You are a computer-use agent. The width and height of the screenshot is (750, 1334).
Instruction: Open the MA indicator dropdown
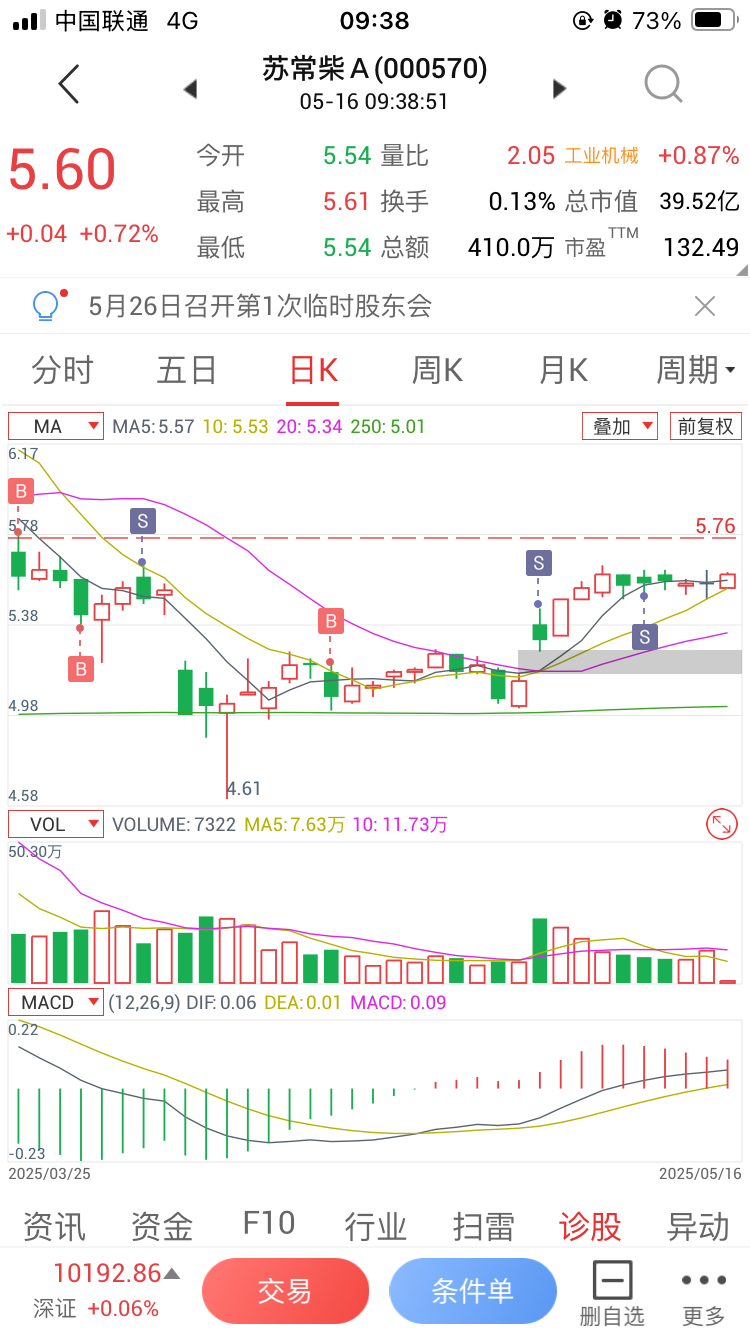(56, 426)
